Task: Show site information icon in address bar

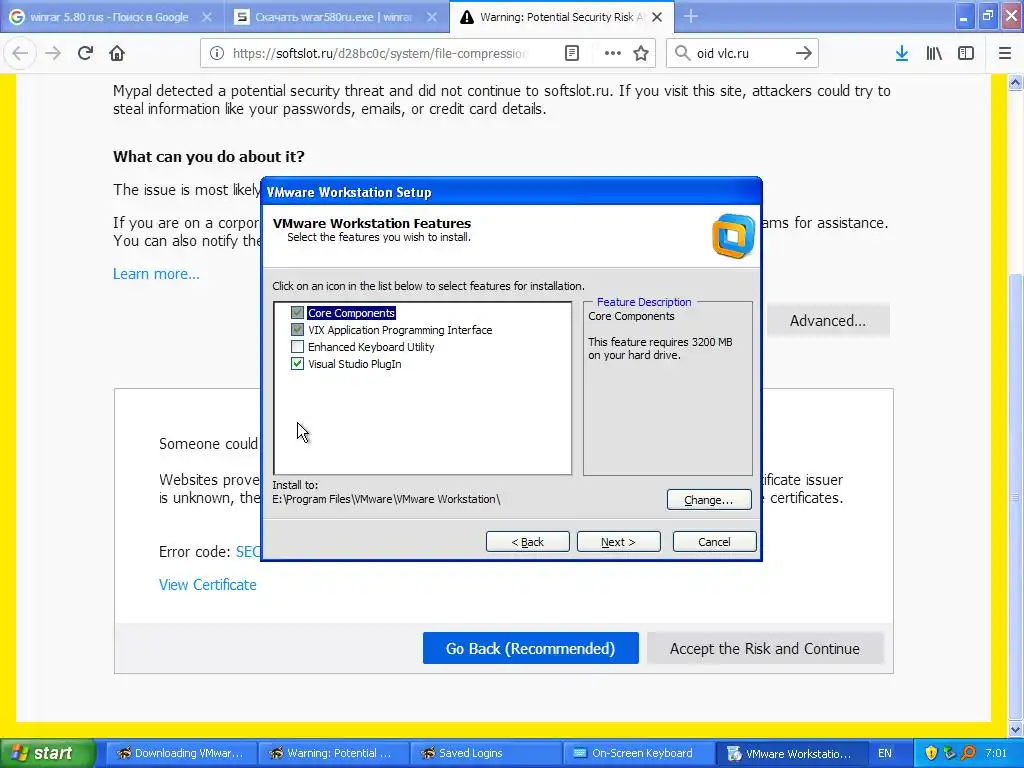Action: tap(217, 54)
